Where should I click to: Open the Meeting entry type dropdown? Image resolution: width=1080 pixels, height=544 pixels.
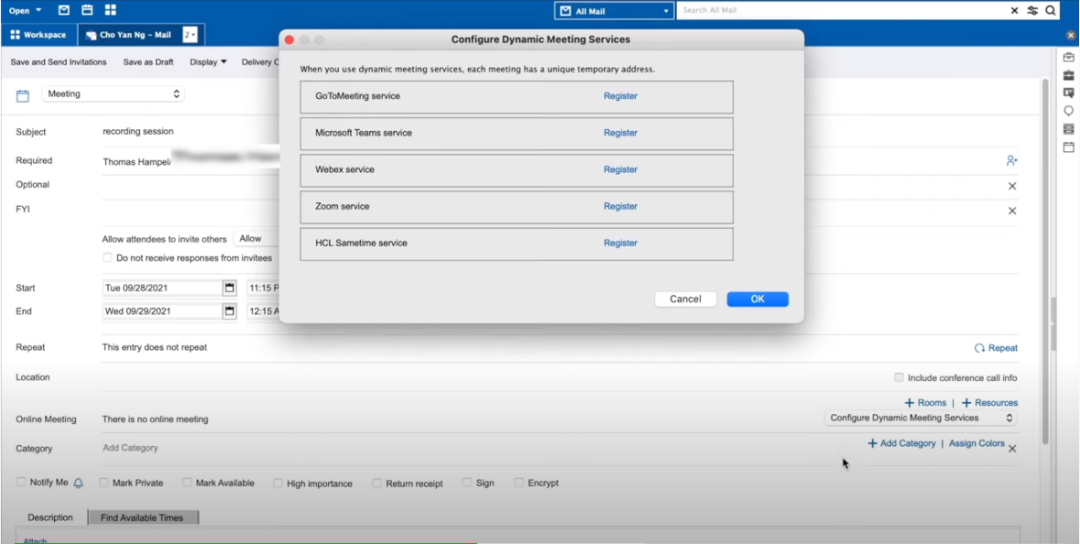tap(113, 94)
